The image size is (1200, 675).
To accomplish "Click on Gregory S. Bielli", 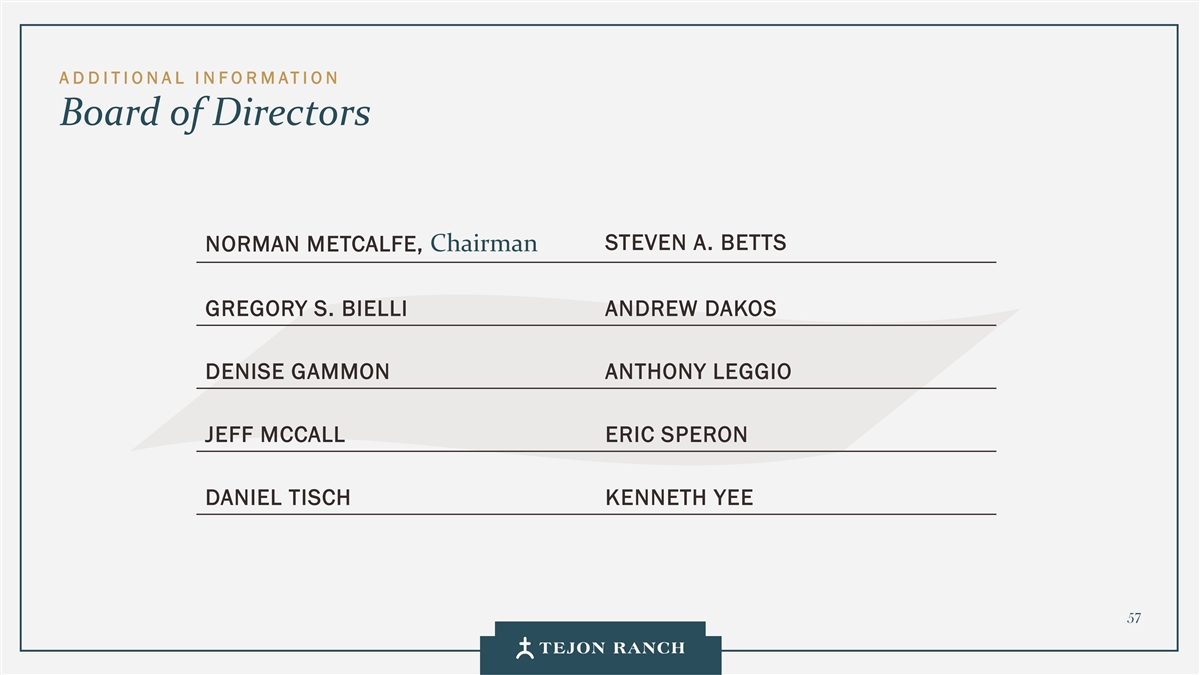I will click(x=306, y=309).
